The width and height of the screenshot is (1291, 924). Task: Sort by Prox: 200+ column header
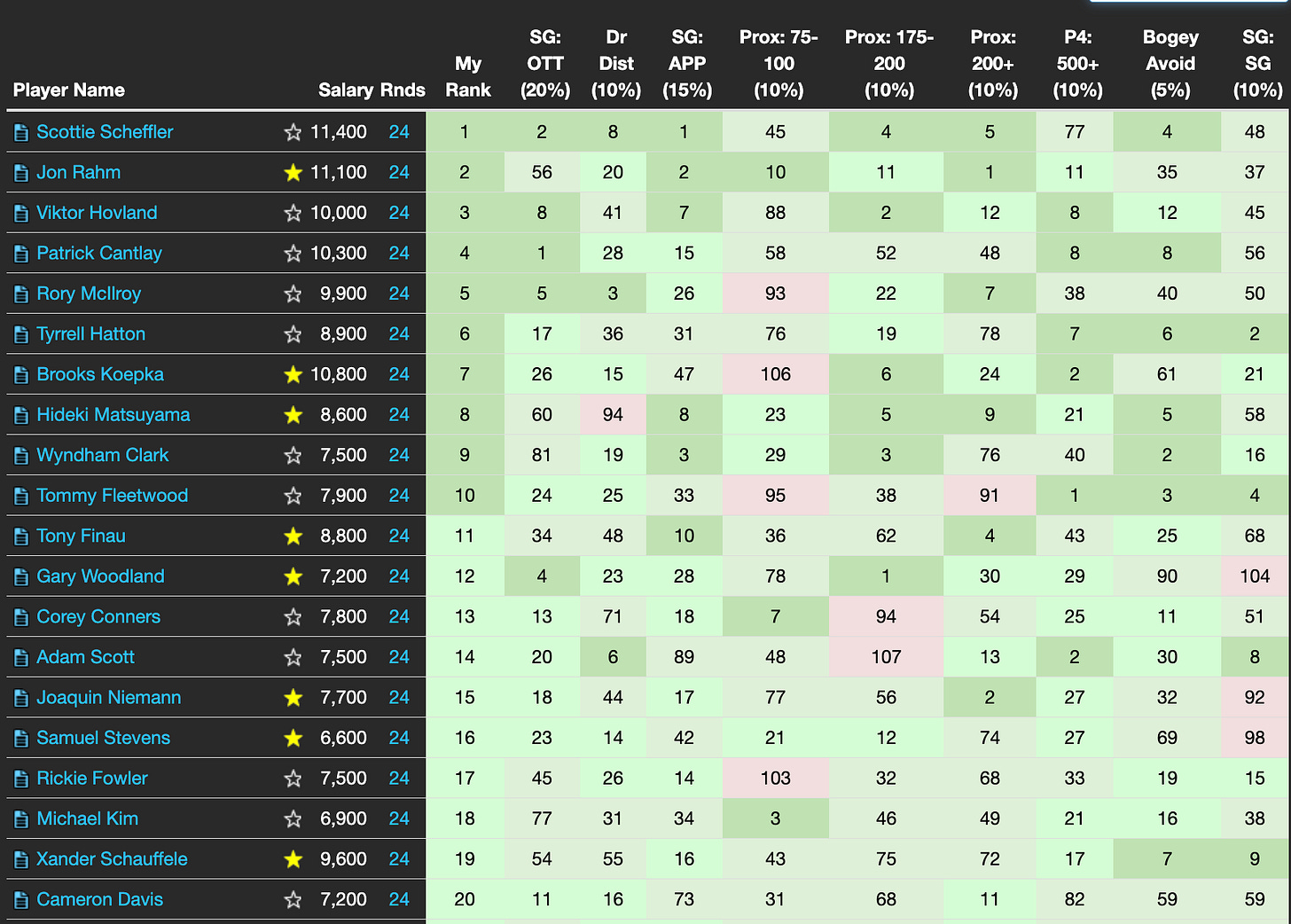[993, 64]
